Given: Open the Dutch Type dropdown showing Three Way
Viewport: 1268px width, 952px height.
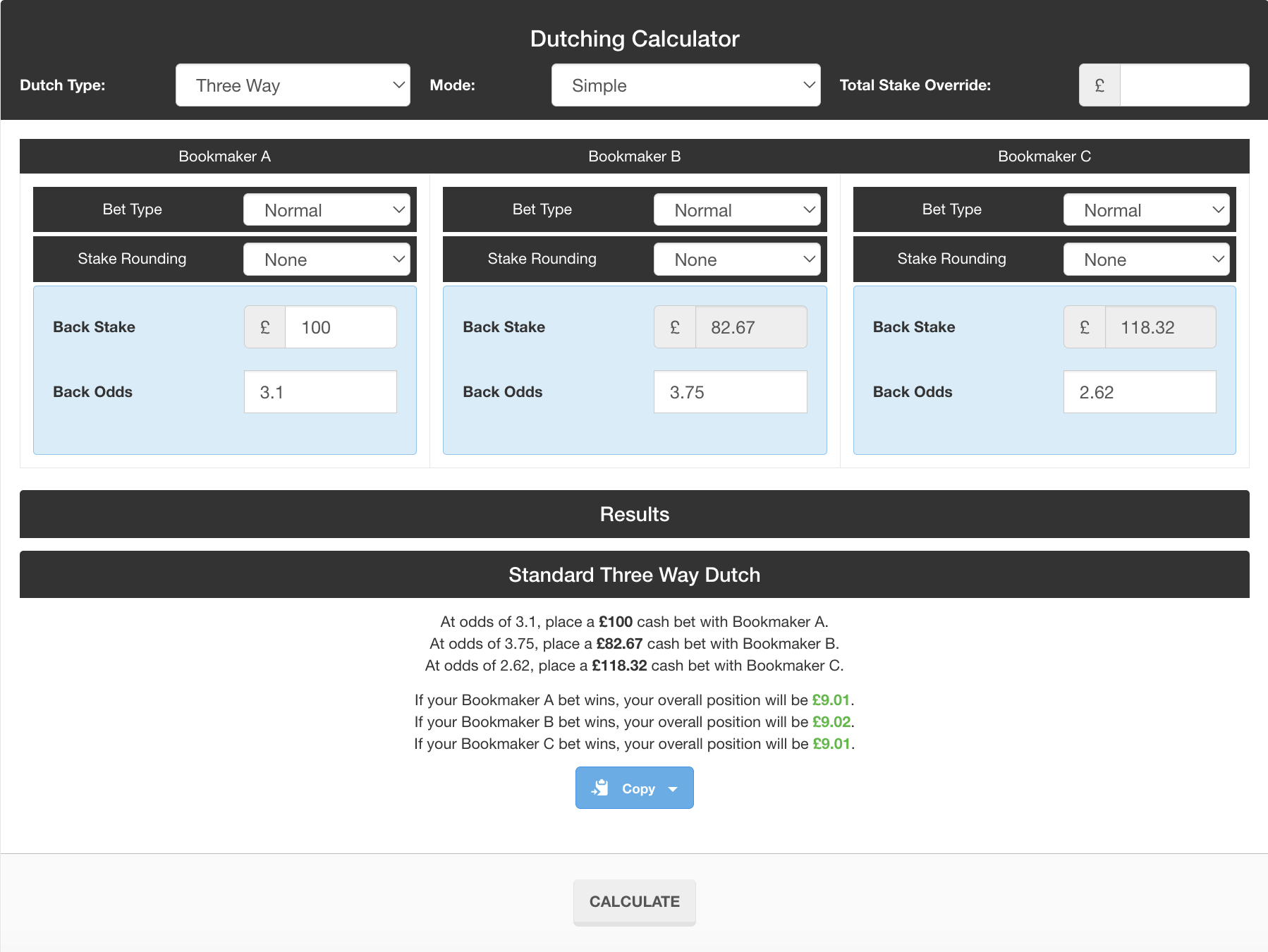Looking at the screenshot, I should pos(293,85).
